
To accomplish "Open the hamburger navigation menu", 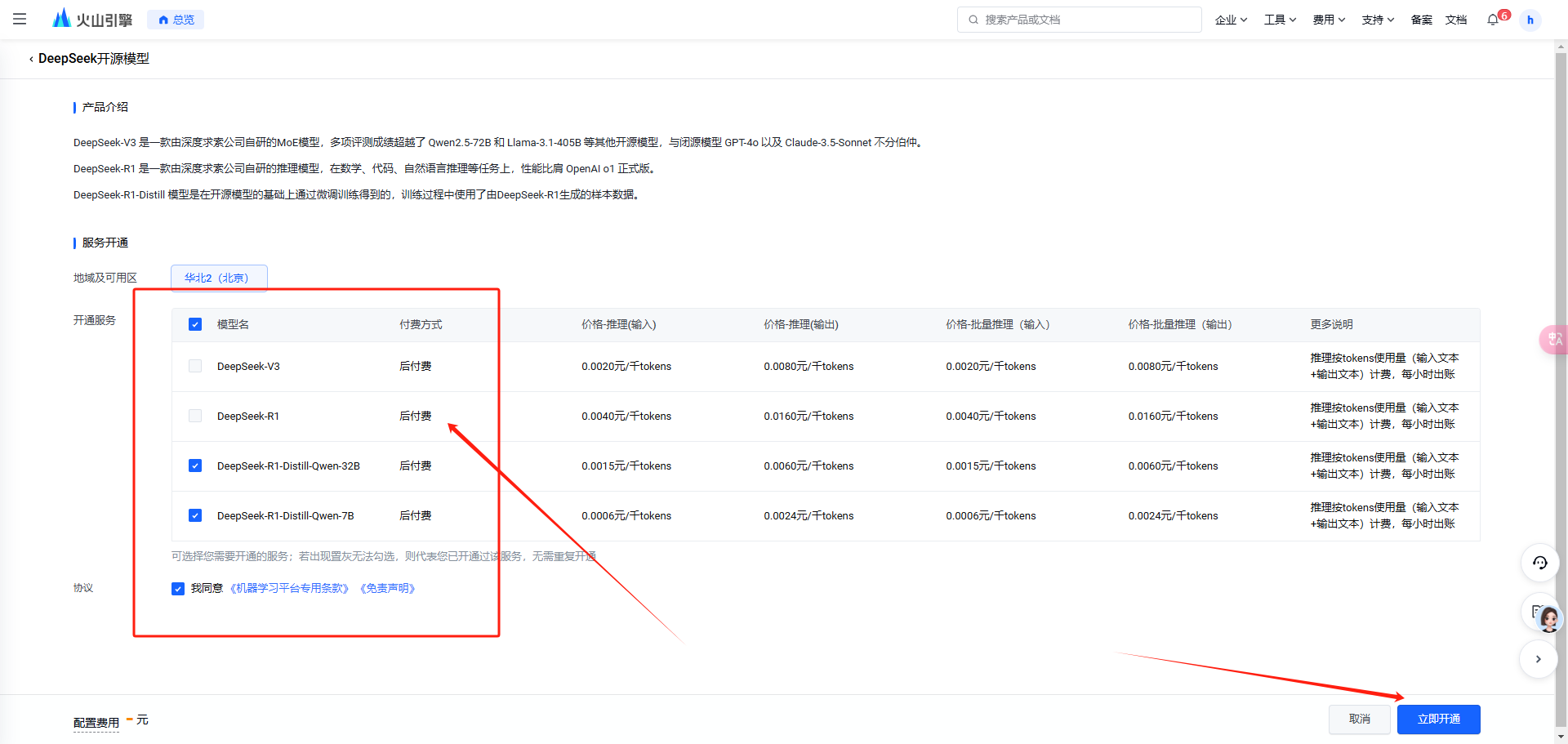I will [20, 19].
